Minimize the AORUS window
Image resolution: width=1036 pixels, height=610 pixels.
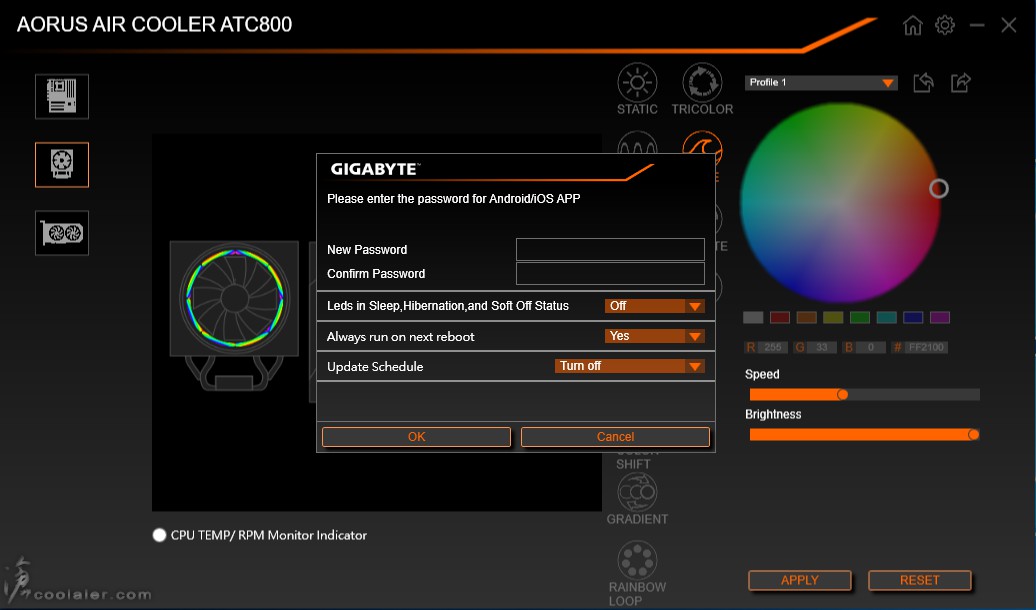click(x=977, y=26)
